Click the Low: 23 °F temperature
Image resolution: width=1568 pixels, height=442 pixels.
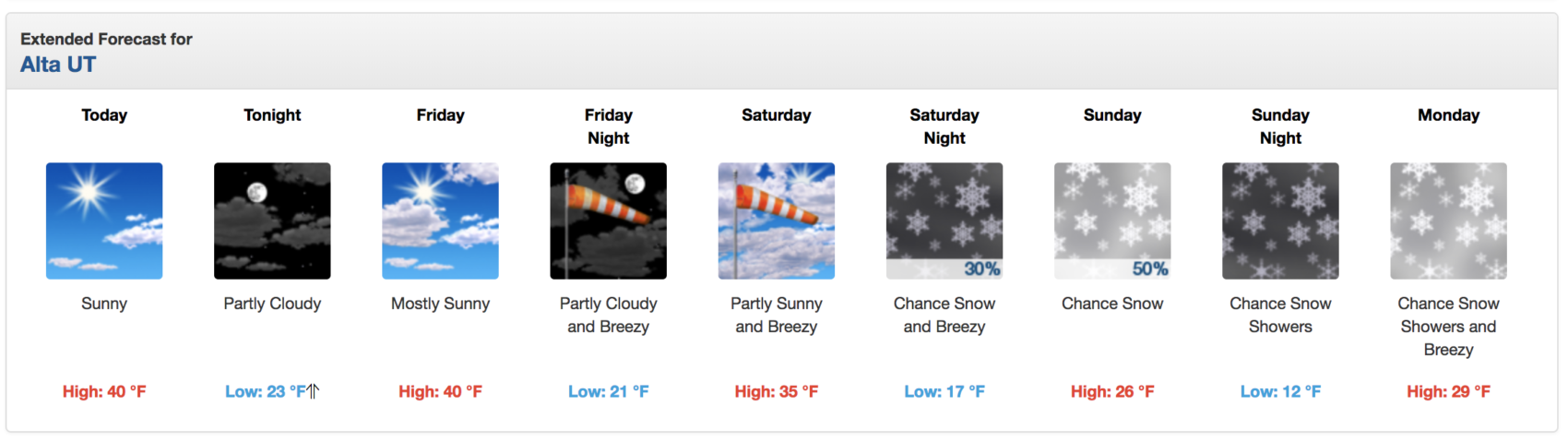pyautogui.click(x=266, y=391)
